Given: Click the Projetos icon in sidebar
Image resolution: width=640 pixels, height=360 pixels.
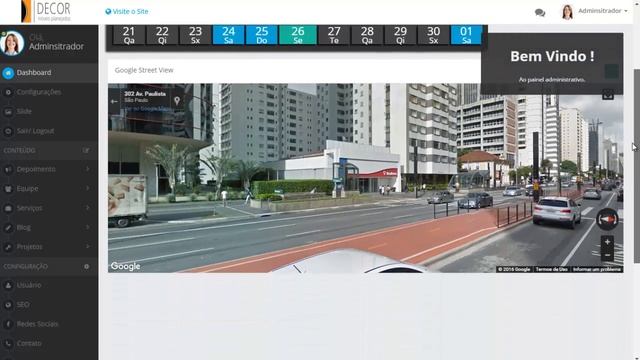Looking at the screenshot, I should click(8, 247).
